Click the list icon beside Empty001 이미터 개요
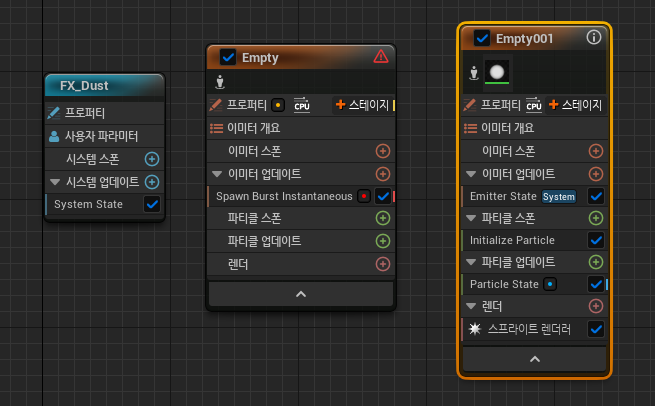Screen dimensions: 655x406 tap(470, 128)
